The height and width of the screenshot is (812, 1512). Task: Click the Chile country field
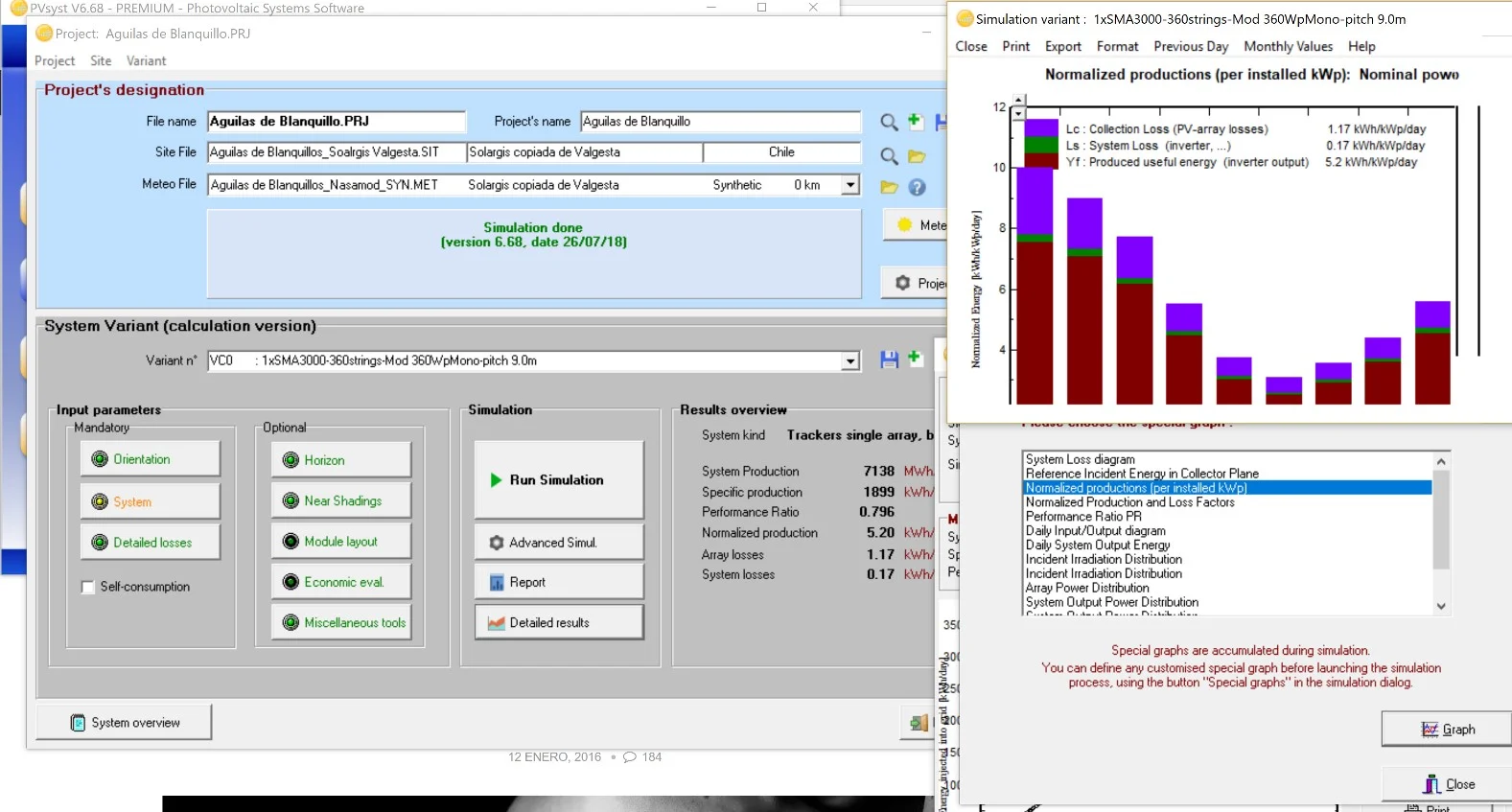[781, 152]
